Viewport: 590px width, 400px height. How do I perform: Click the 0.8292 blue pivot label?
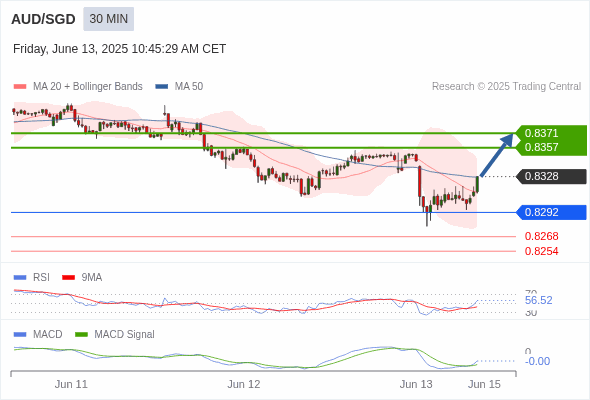tap(552, 212)
